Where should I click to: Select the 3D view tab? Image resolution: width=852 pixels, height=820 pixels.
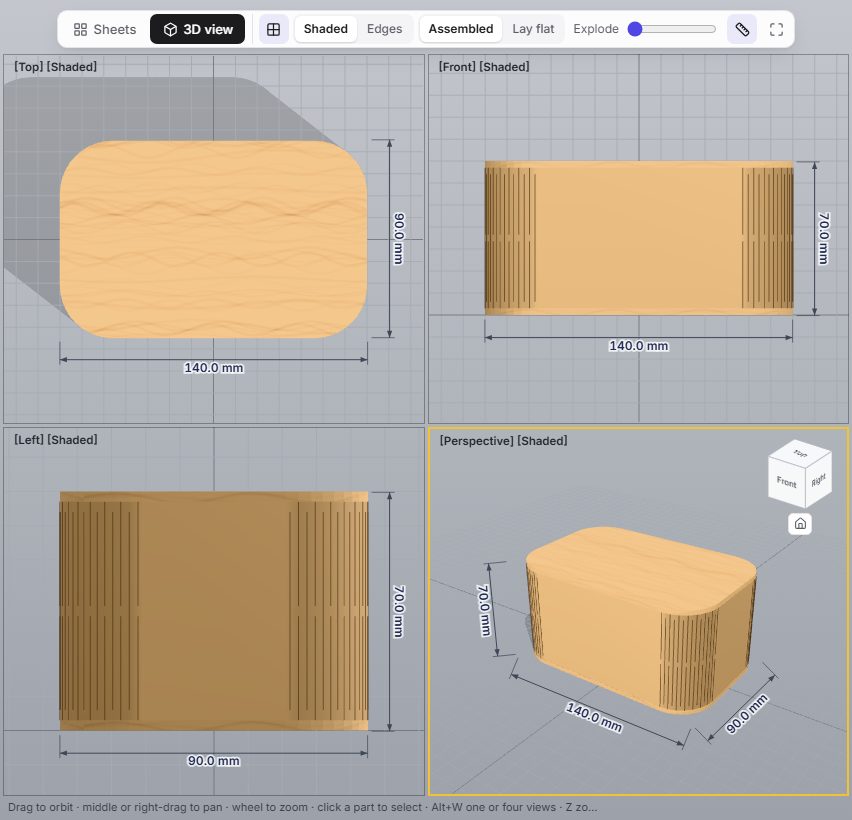[x=198, y=29]
